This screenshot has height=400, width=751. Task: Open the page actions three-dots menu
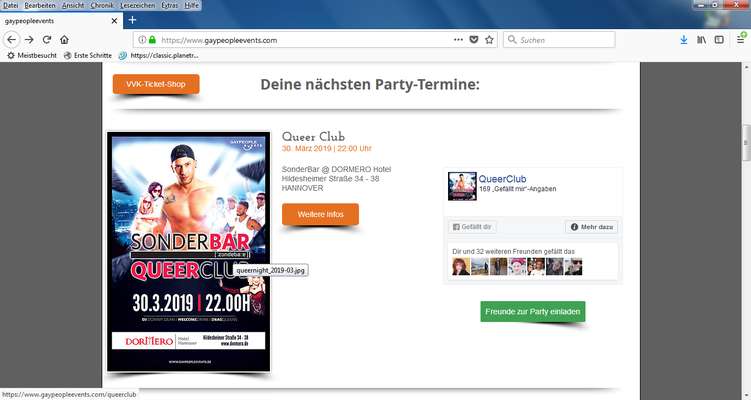(x=458, y=40)
